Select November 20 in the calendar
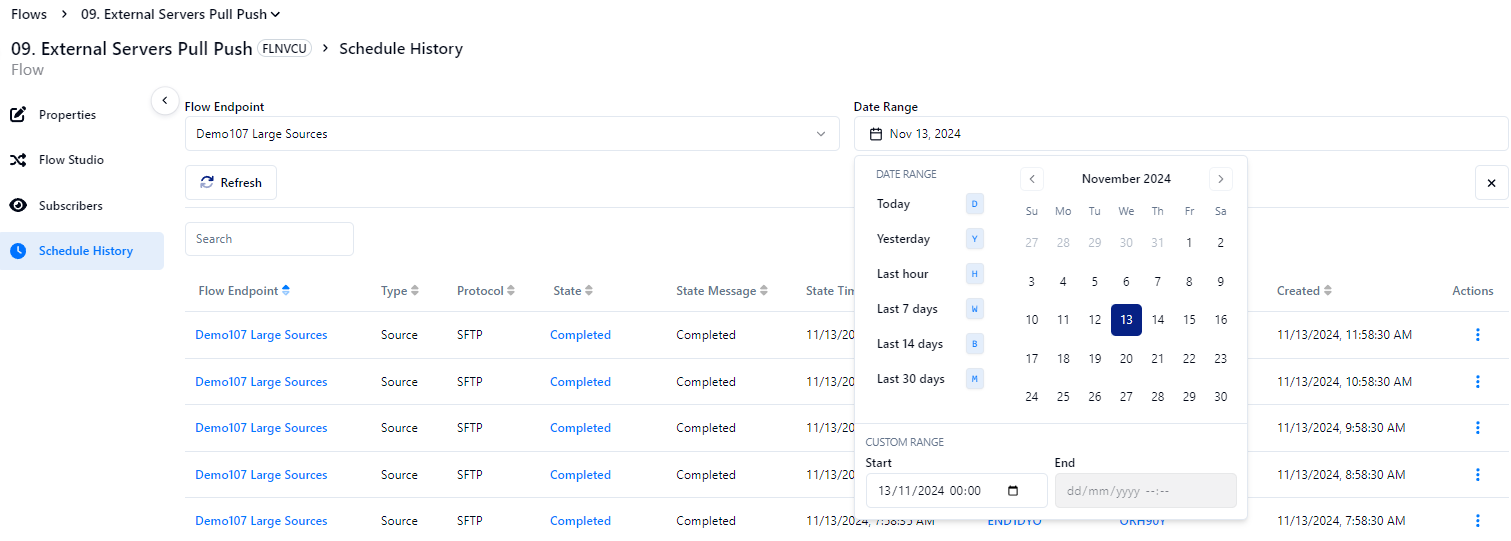Image resolution: width=1511 pixels, height=541 pixels. (x=1126, y=359)
